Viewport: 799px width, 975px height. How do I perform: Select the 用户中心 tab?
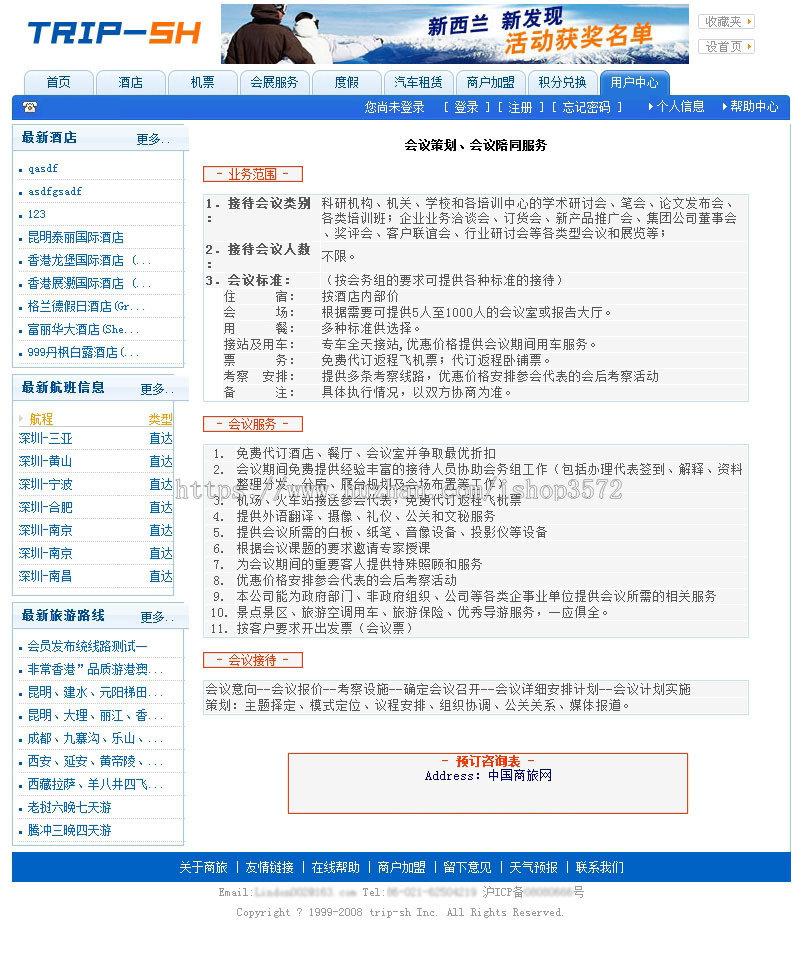(634, 83)
